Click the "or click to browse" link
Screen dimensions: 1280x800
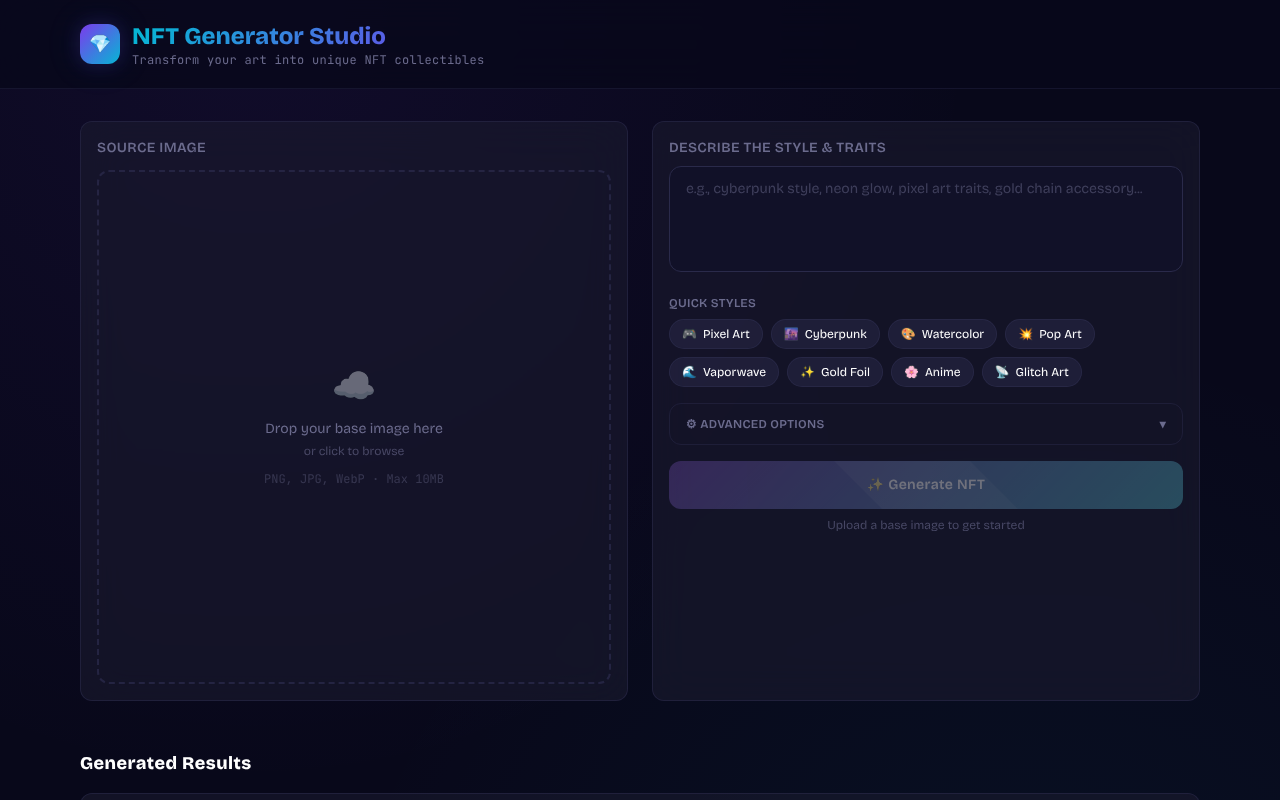354,451
